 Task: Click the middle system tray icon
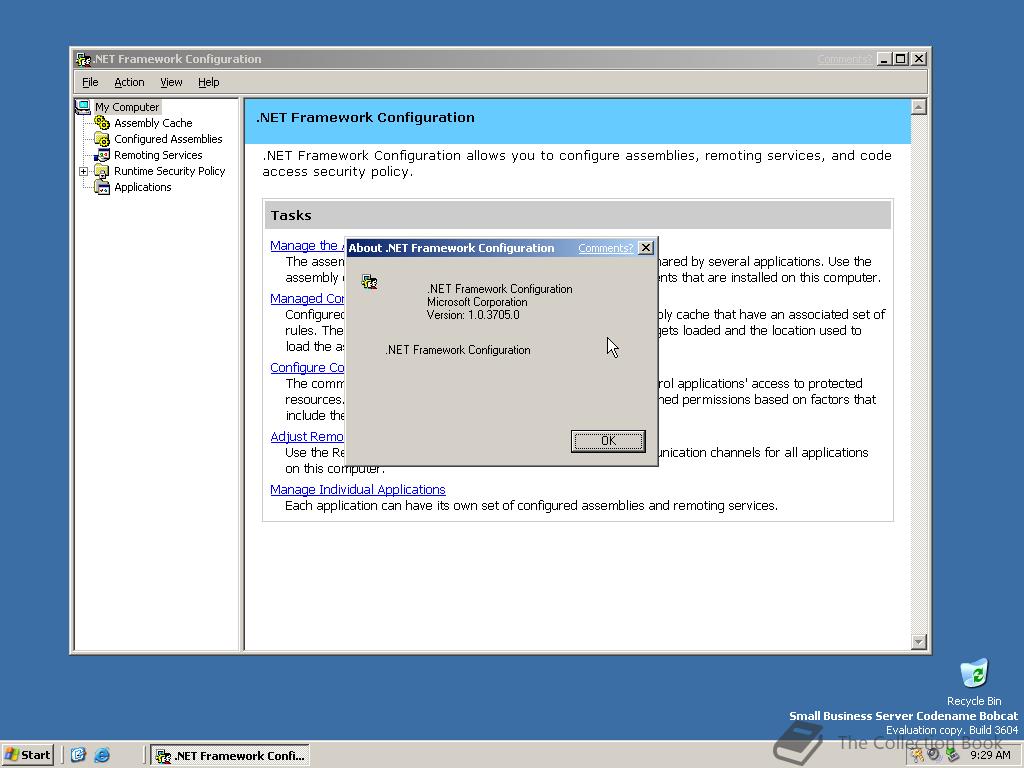(934, 756)
